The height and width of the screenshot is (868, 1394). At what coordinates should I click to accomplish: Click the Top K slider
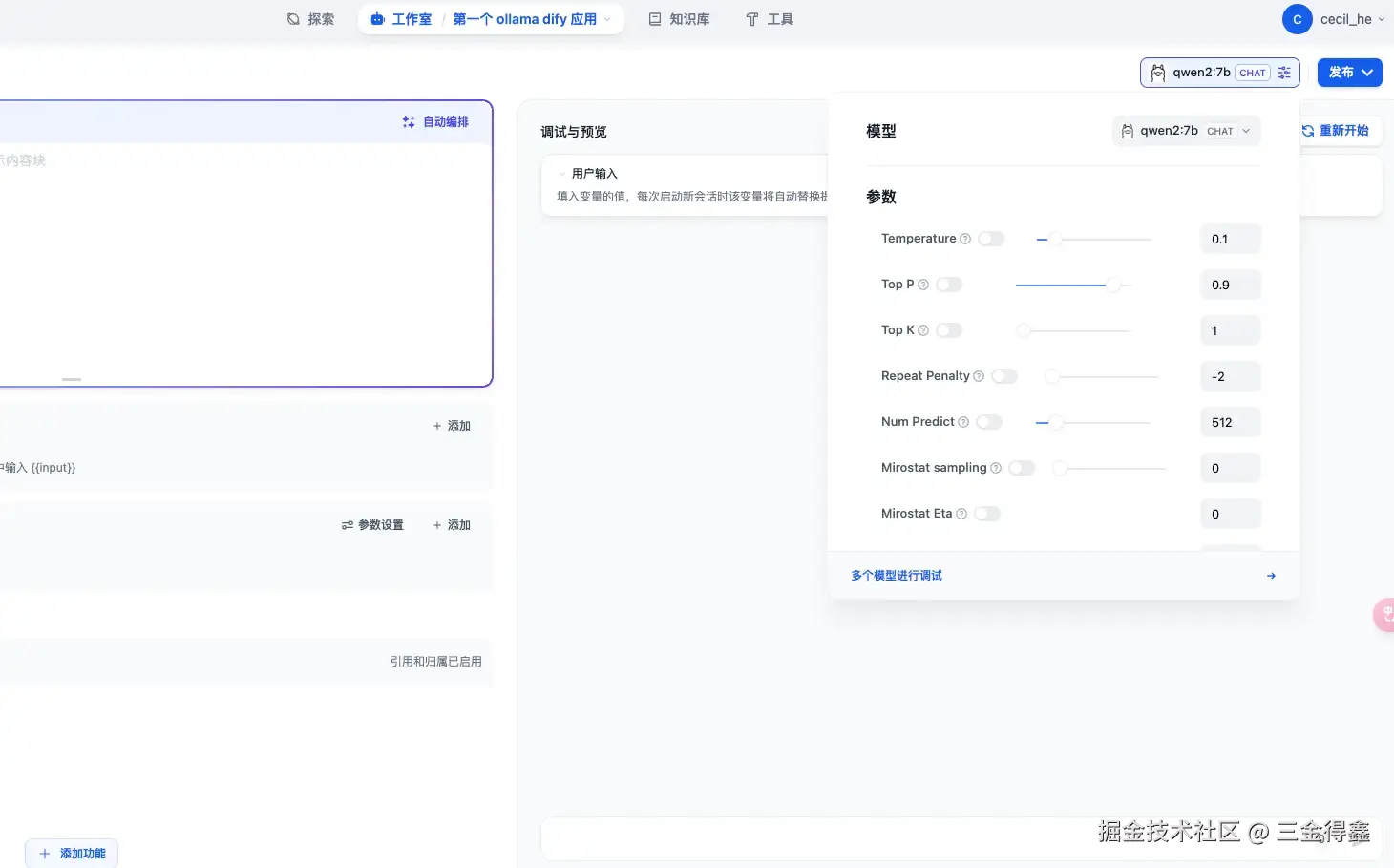click(1073, 330)
